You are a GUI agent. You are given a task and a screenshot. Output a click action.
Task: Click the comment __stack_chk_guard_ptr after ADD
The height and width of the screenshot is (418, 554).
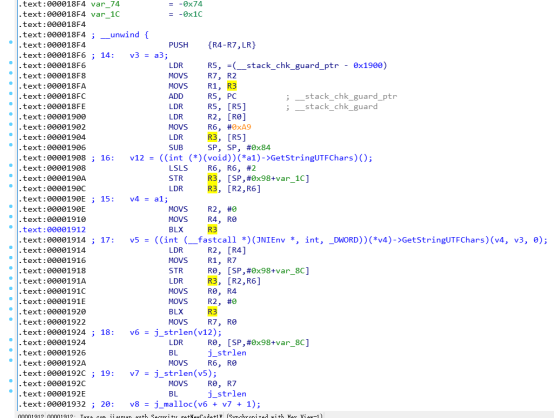(342, 96)
